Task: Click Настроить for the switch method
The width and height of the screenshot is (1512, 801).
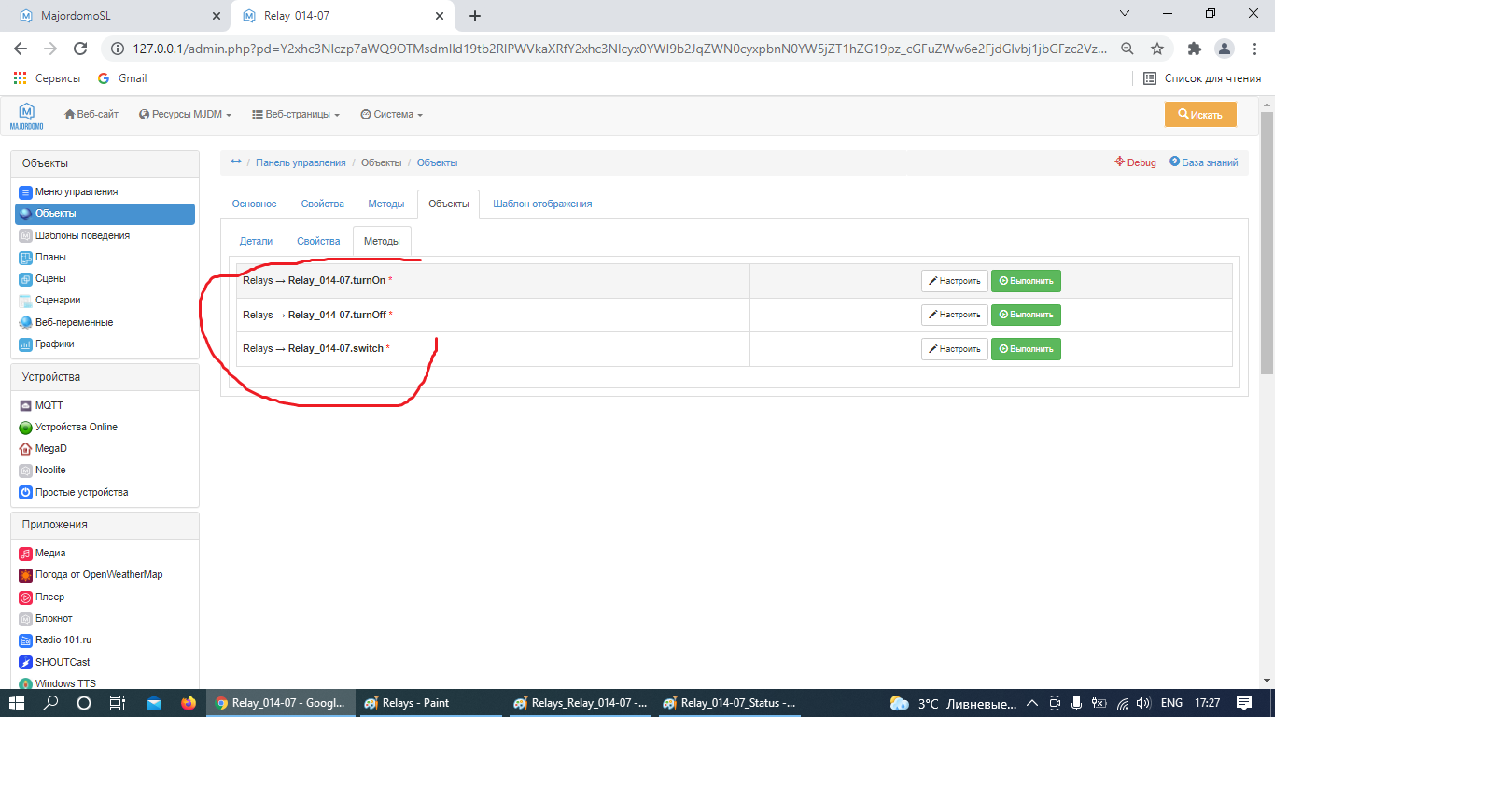Action: click(x=955, y=349)
